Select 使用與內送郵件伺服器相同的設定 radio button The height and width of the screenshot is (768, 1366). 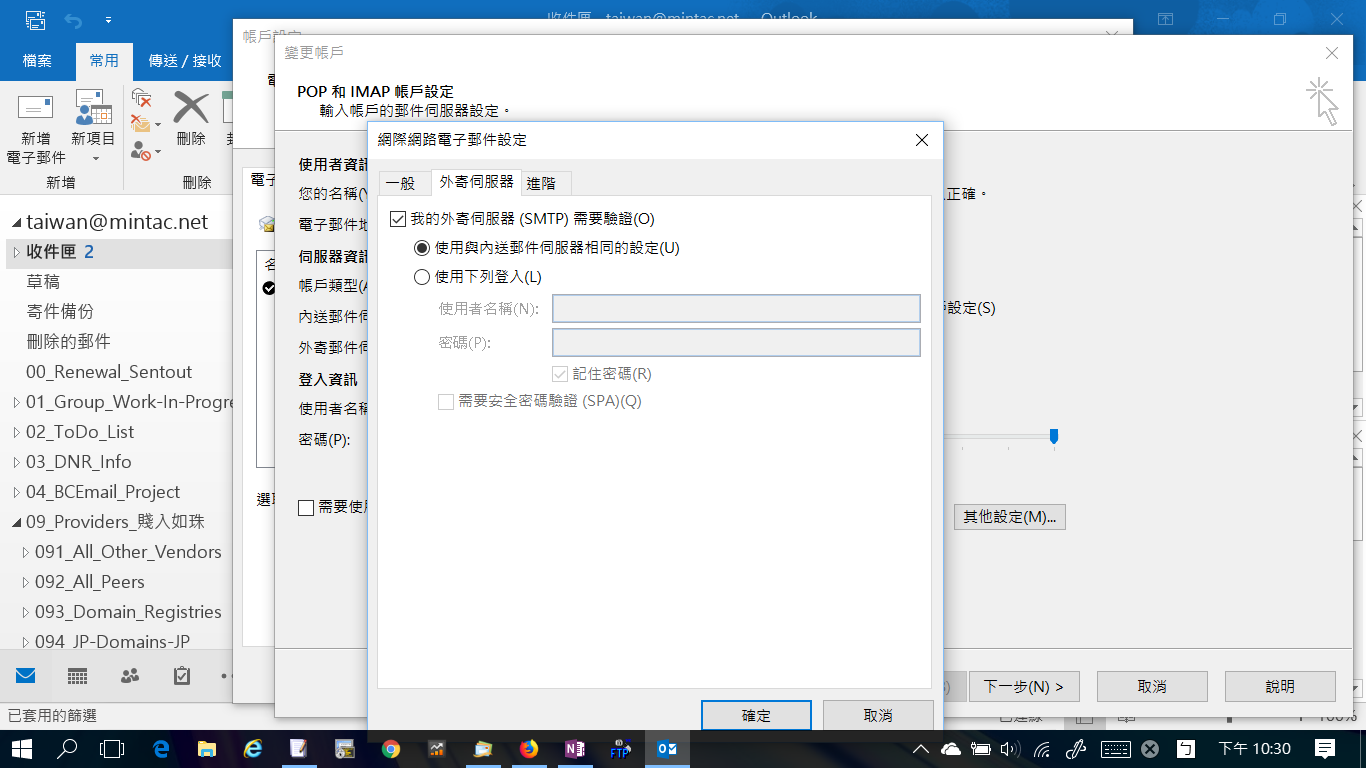click(422, 247)
